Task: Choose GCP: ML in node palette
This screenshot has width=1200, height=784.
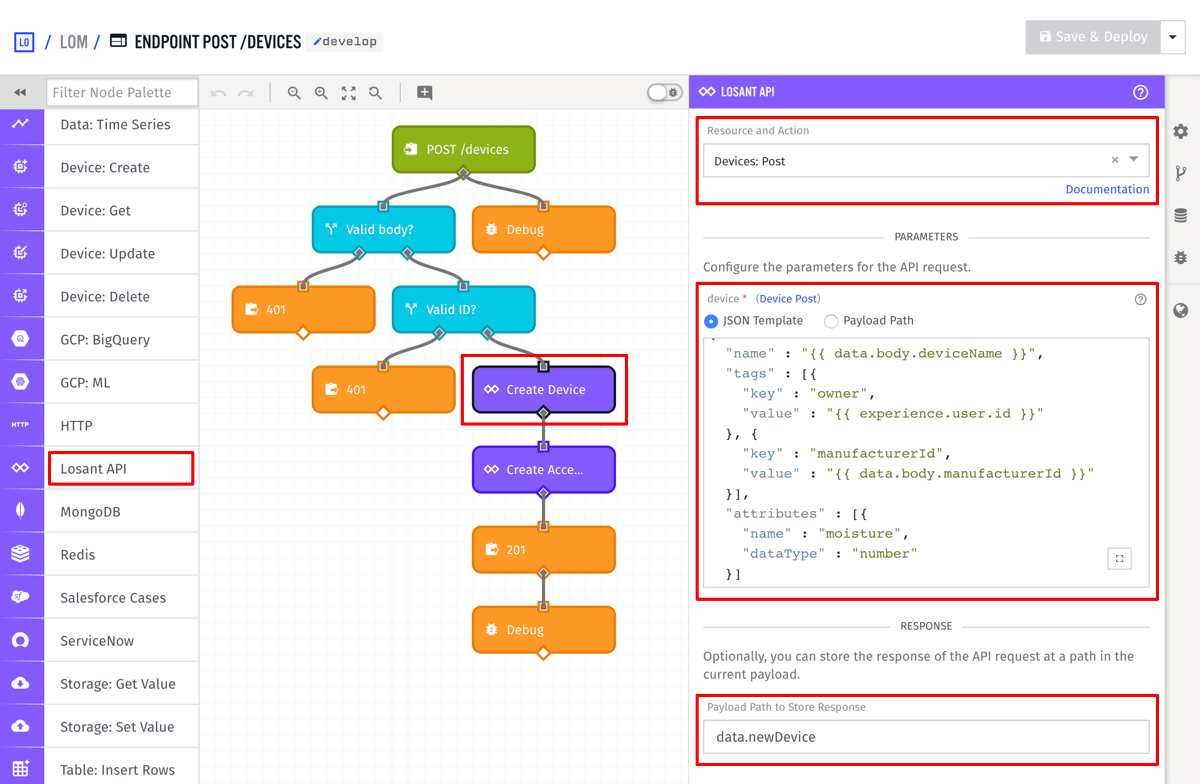Action: coord(122,383)
